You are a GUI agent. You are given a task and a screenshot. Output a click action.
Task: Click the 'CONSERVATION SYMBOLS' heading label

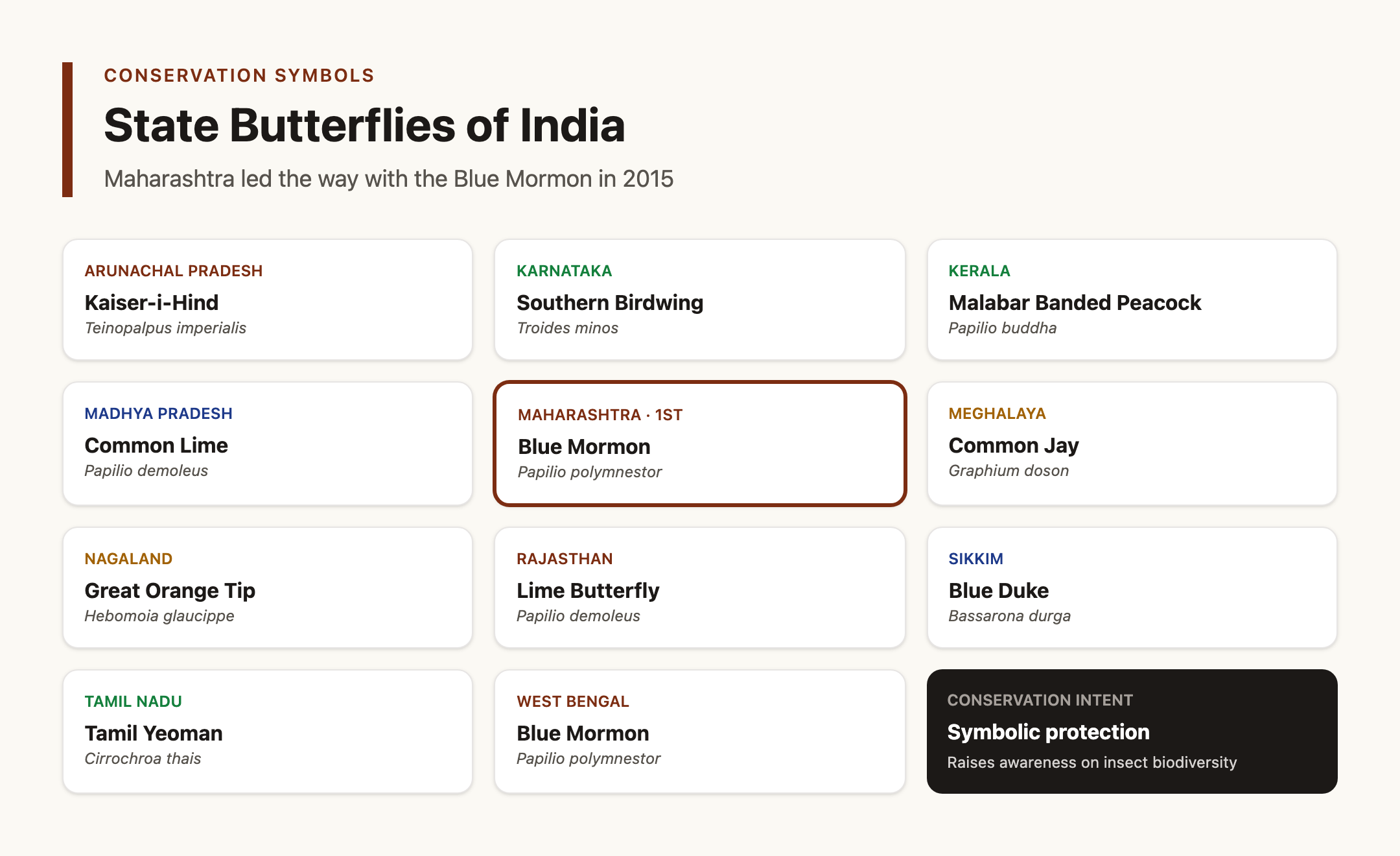pyautogui.click(x=239, y=75)
